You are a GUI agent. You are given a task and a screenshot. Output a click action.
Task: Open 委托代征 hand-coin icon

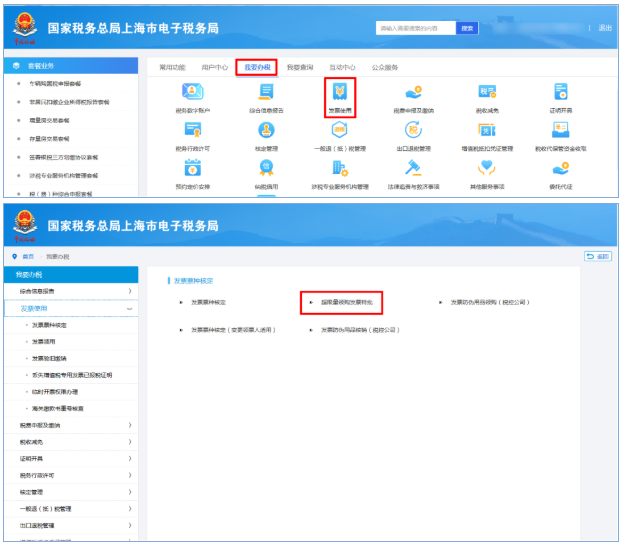coord(561,168)
